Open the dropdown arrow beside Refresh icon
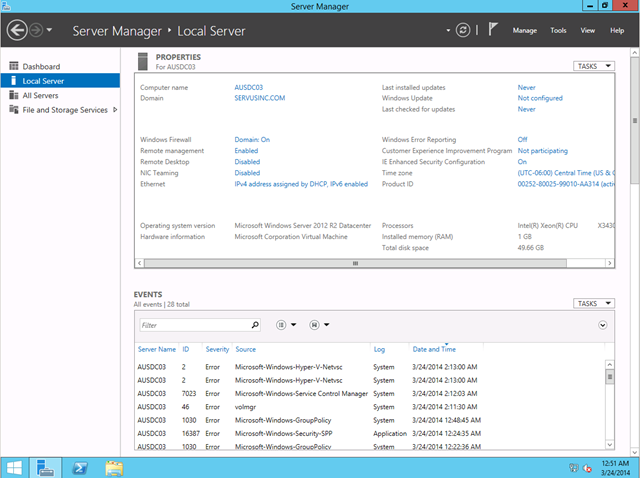This screenshot has width=640, height=478. pos(448,30)
